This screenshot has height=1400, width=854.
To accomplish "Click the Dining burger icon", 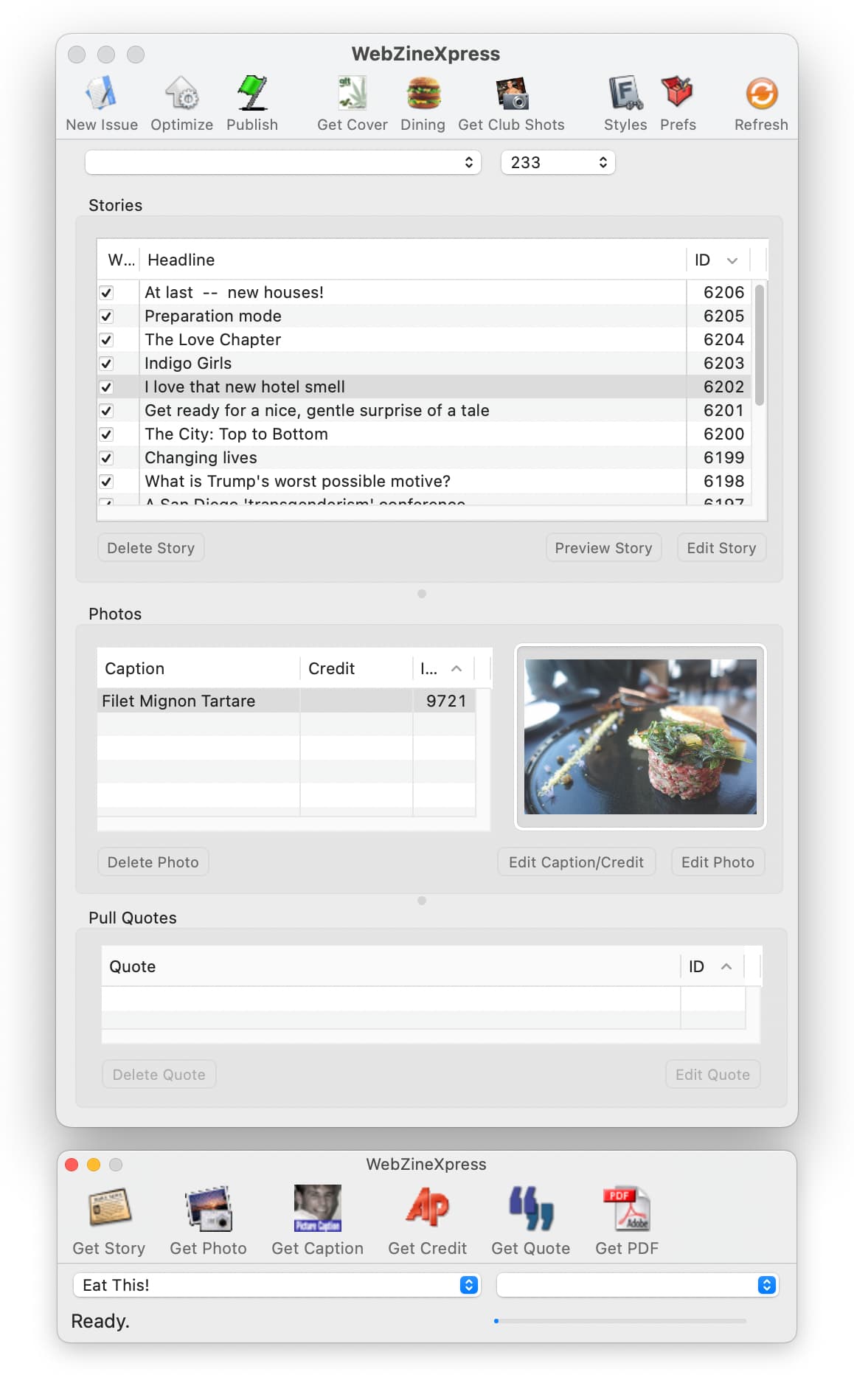I will tap(423, 94).
